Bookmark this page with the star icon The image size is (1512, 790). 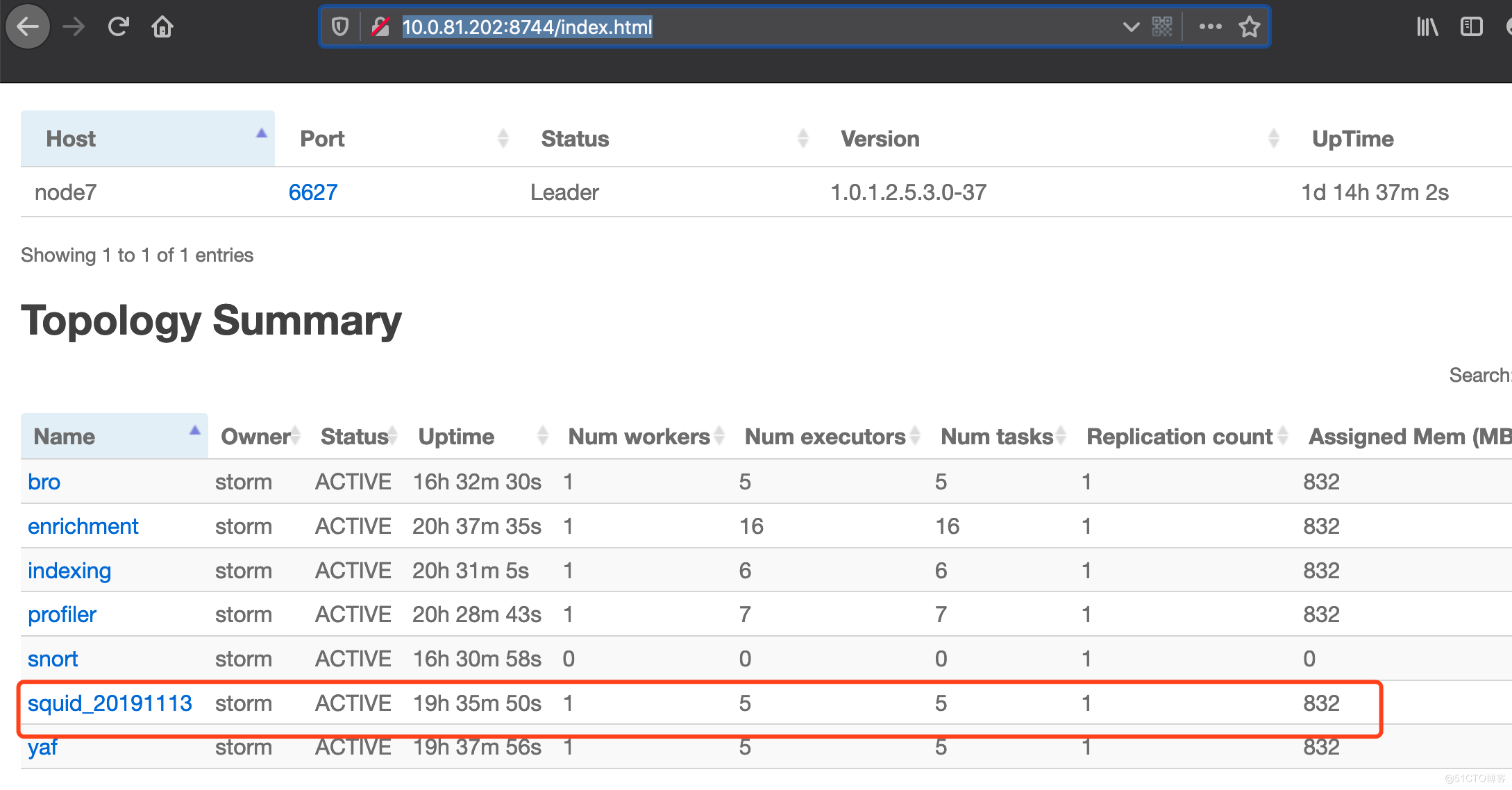tap(1250, 27)
